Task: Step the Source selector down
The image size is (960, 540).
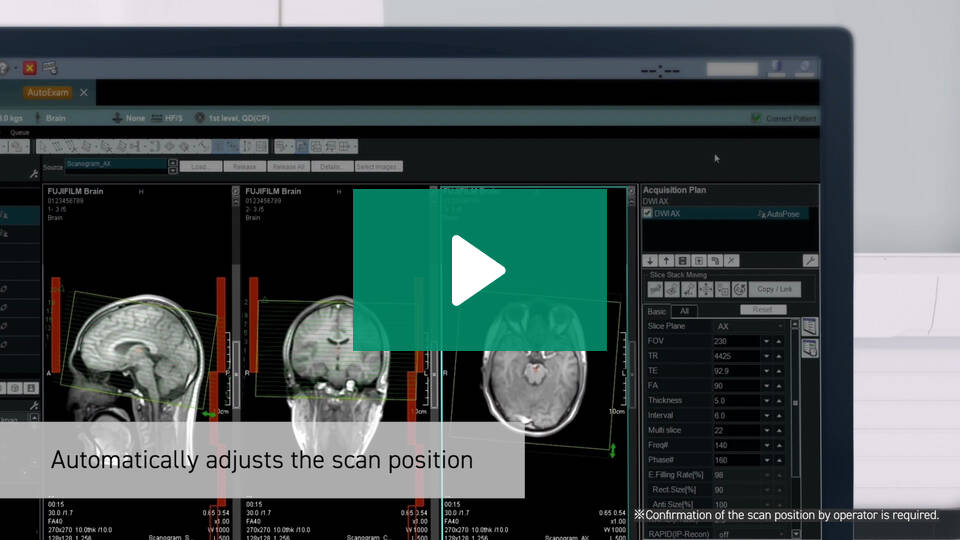Action: click(x=173, y=170)
